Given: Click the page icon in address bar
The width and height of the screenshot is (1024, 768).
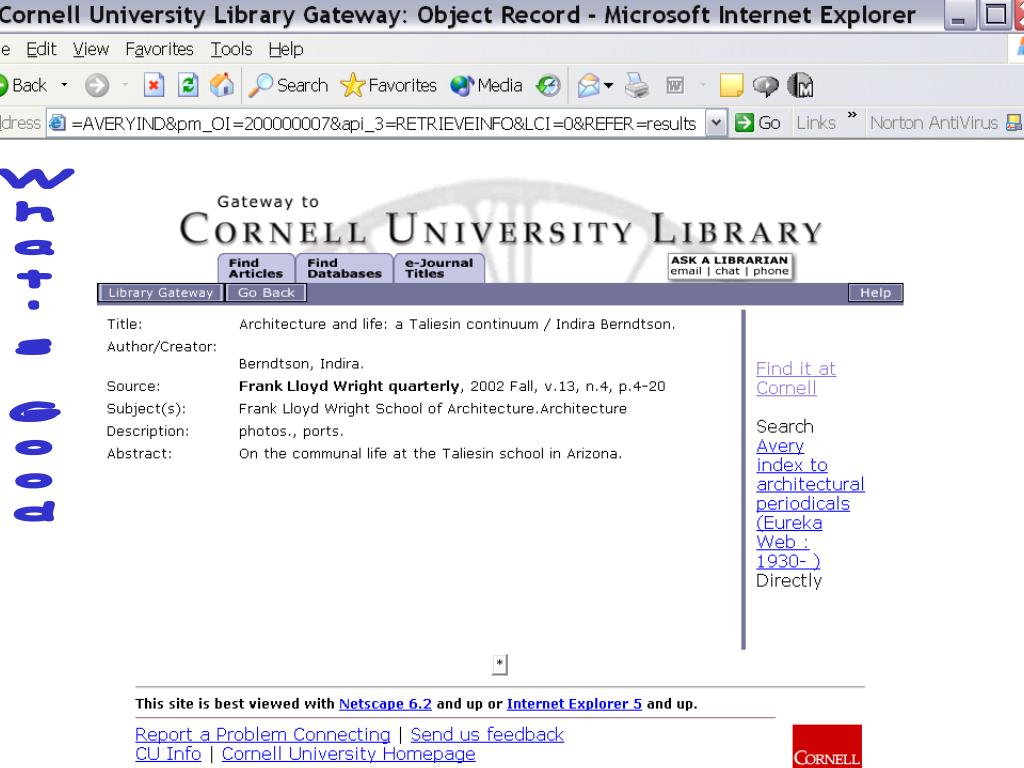Looking at the screenshot, I should pos(57,123).
